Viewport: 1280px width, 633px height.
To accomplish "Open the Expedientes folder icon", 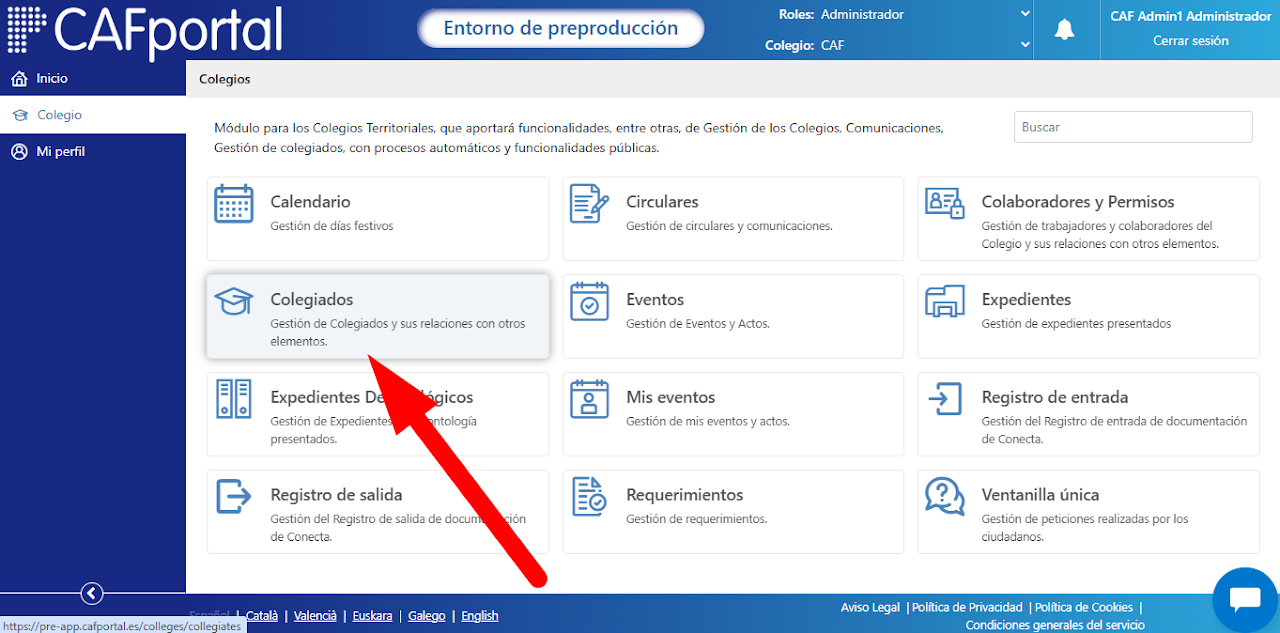I will coord(945,302).
